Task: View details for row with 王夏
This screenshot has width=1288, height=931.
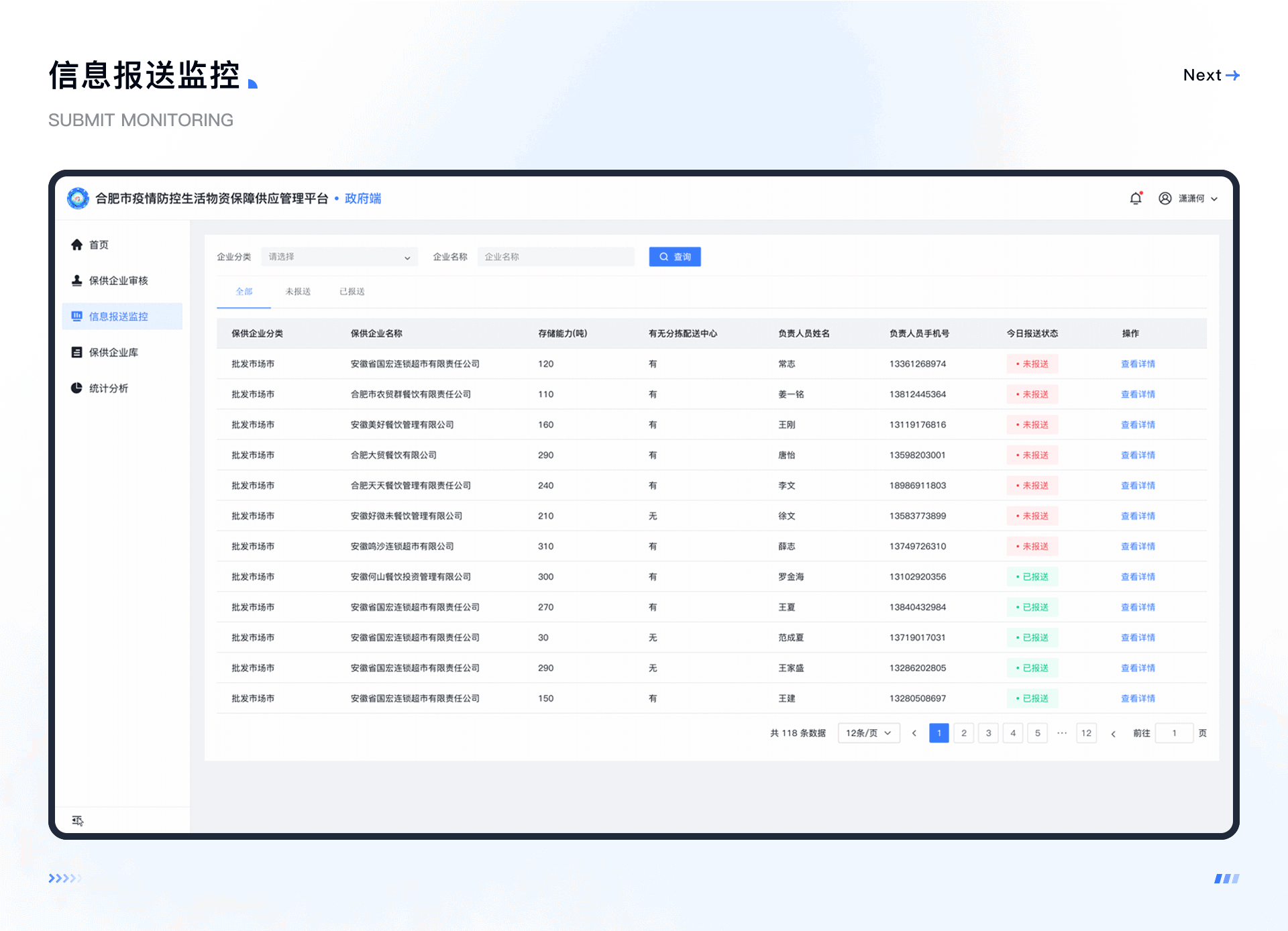Action: pyautogui.click(x=1138, y=608)
